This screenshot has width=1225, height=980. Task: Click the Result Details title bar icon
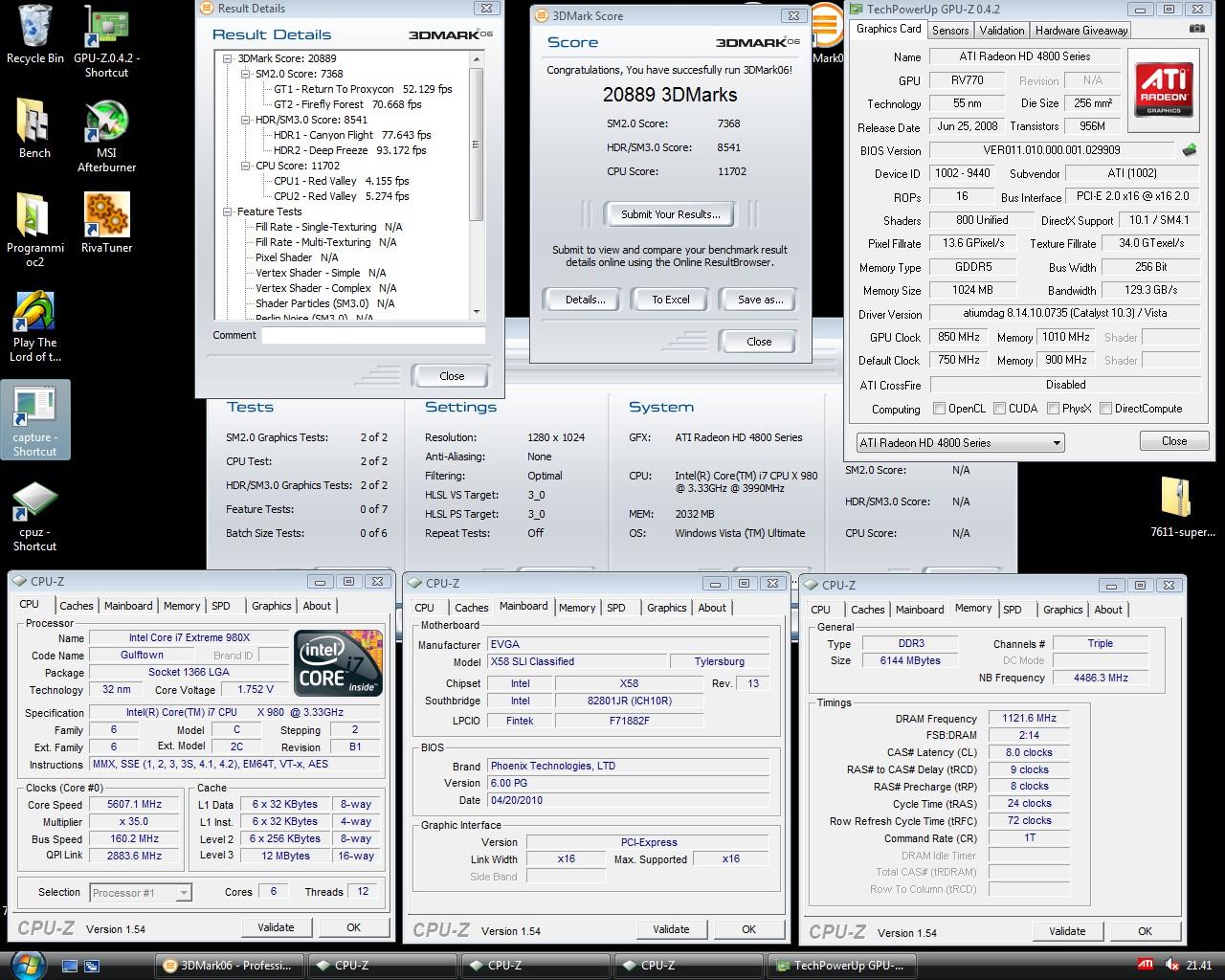[x=208, y=9]
